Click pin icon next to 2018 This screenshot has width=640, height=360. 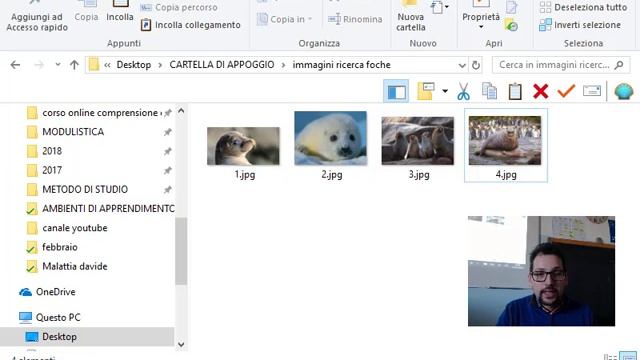click(x=167, y=151)
